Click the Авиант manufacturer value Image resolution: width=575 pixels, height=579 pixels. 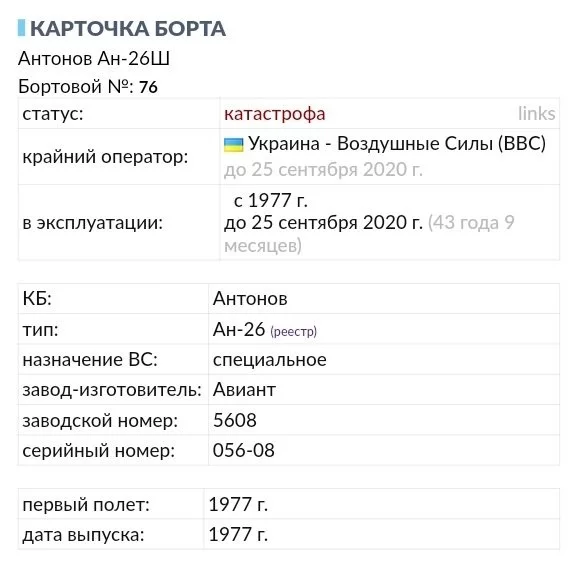(244, 390)
